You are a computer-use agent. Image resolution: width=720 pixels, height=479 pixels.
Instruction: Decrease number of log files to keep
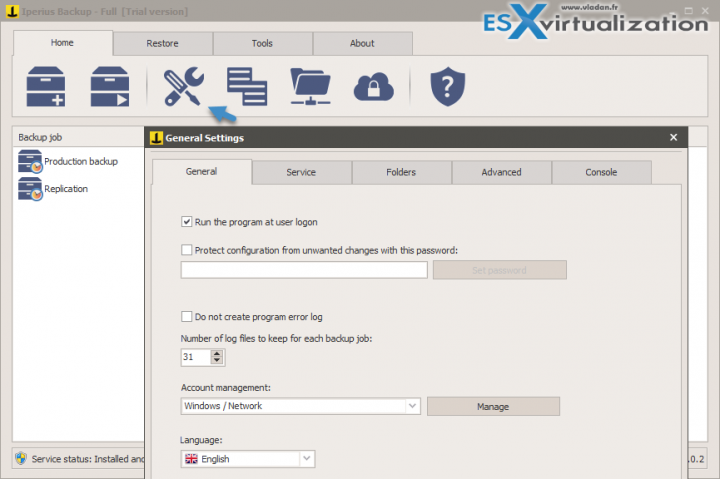[x=217, y=360]
